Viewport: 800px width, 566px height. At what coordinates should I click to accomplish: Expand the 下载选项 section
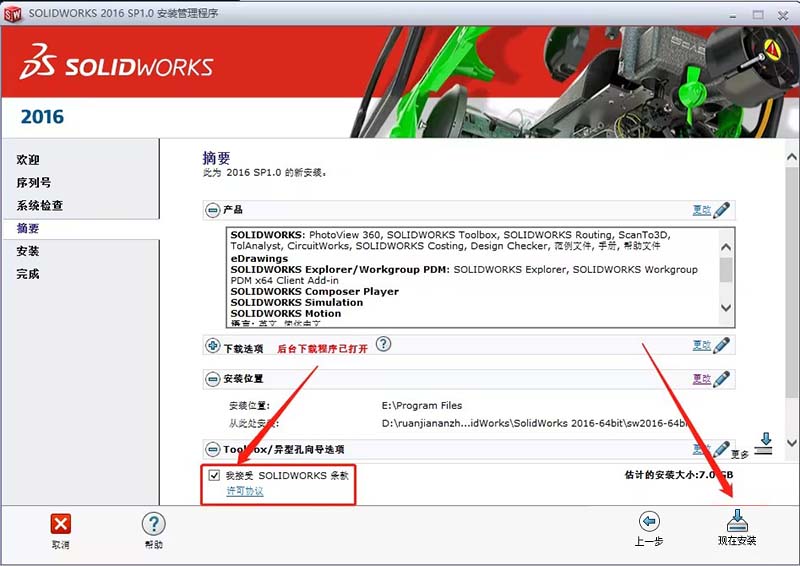[x=212, y=346]
